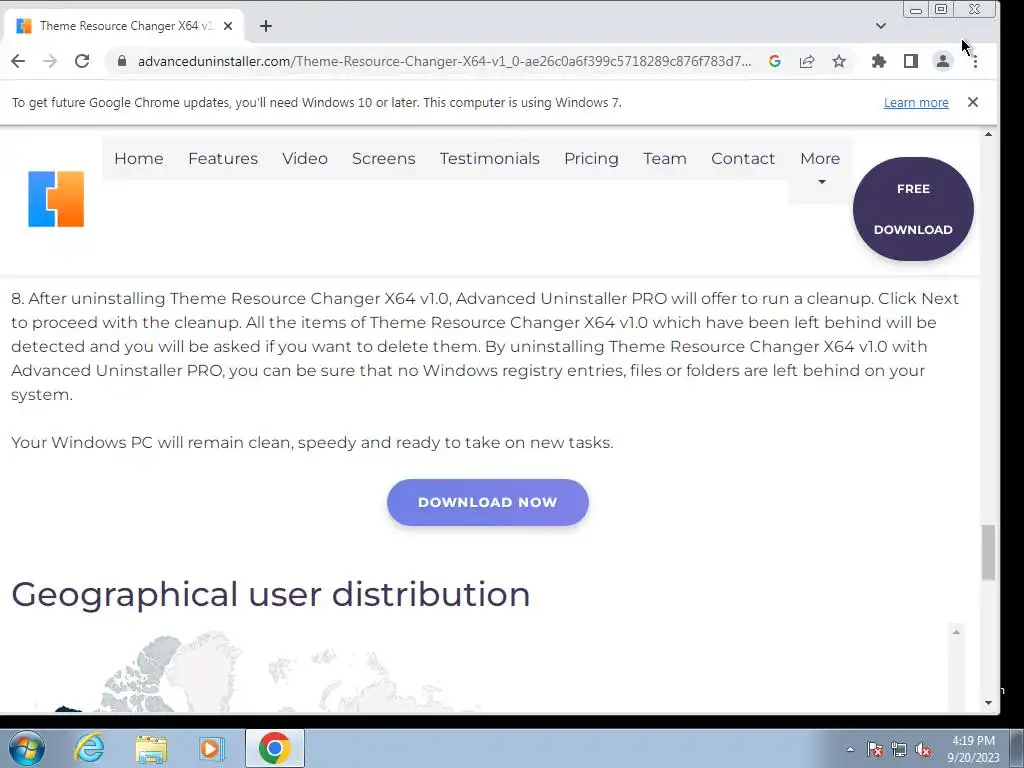Go to Features page
The height and width of the screenshot is (768, 1024).
[223, 159]
